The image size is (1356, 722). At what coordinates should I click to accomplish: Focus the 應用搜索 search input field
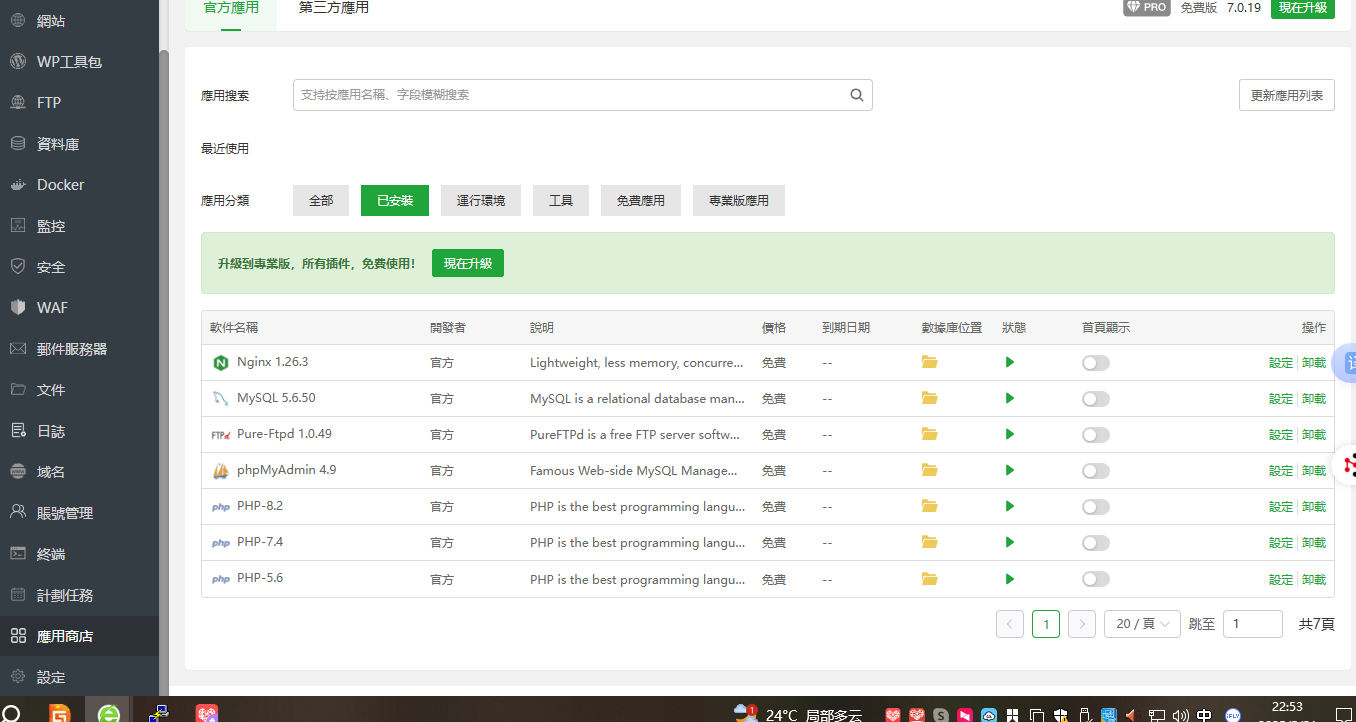[570, 95]
